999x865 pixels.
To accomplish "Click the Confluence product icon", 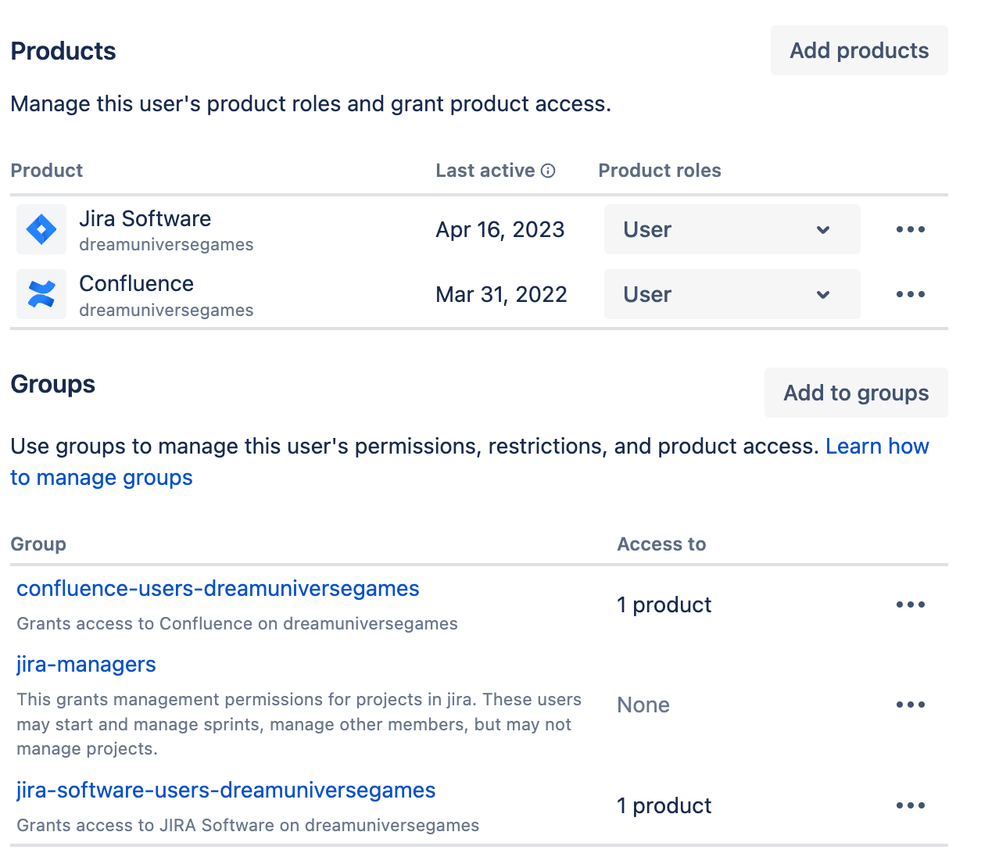I will [x=41, y=294].
